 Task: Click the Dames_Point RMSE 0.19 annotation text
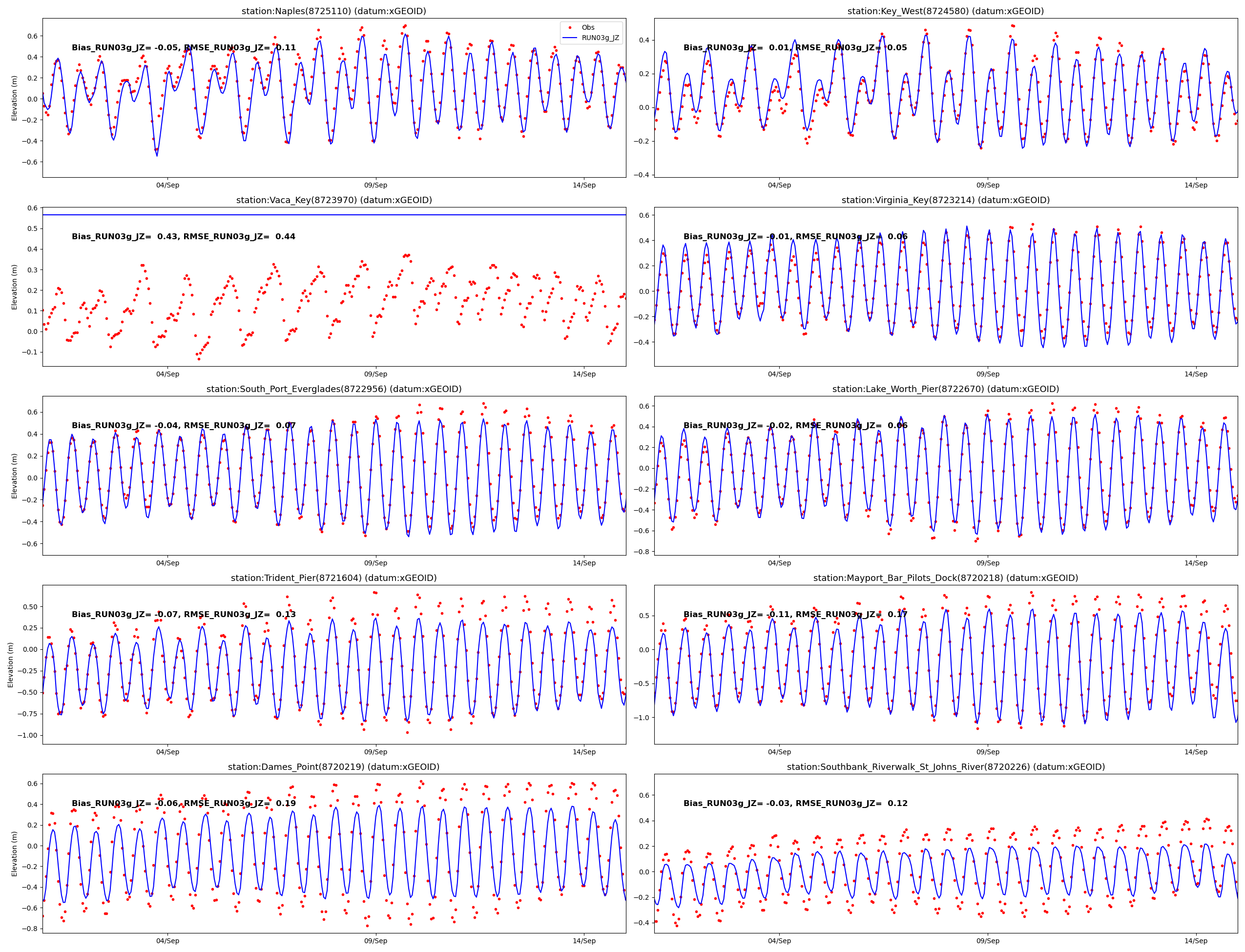(240, 804)
